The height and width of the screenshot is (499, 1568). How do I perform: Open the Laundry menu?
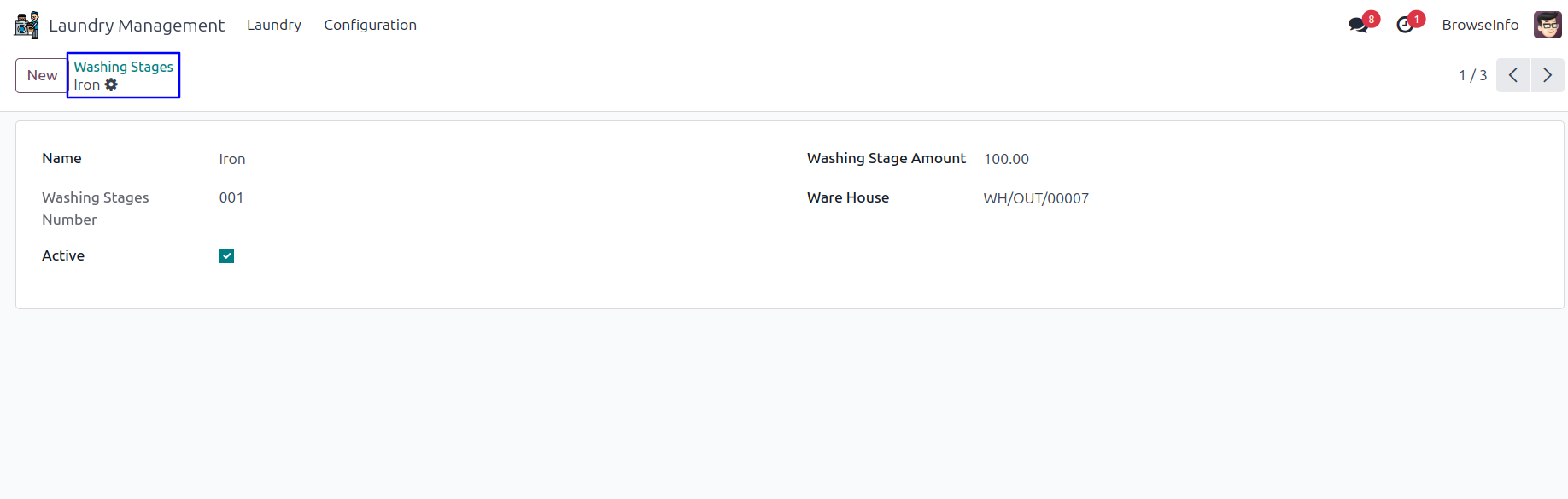point(273,25)
